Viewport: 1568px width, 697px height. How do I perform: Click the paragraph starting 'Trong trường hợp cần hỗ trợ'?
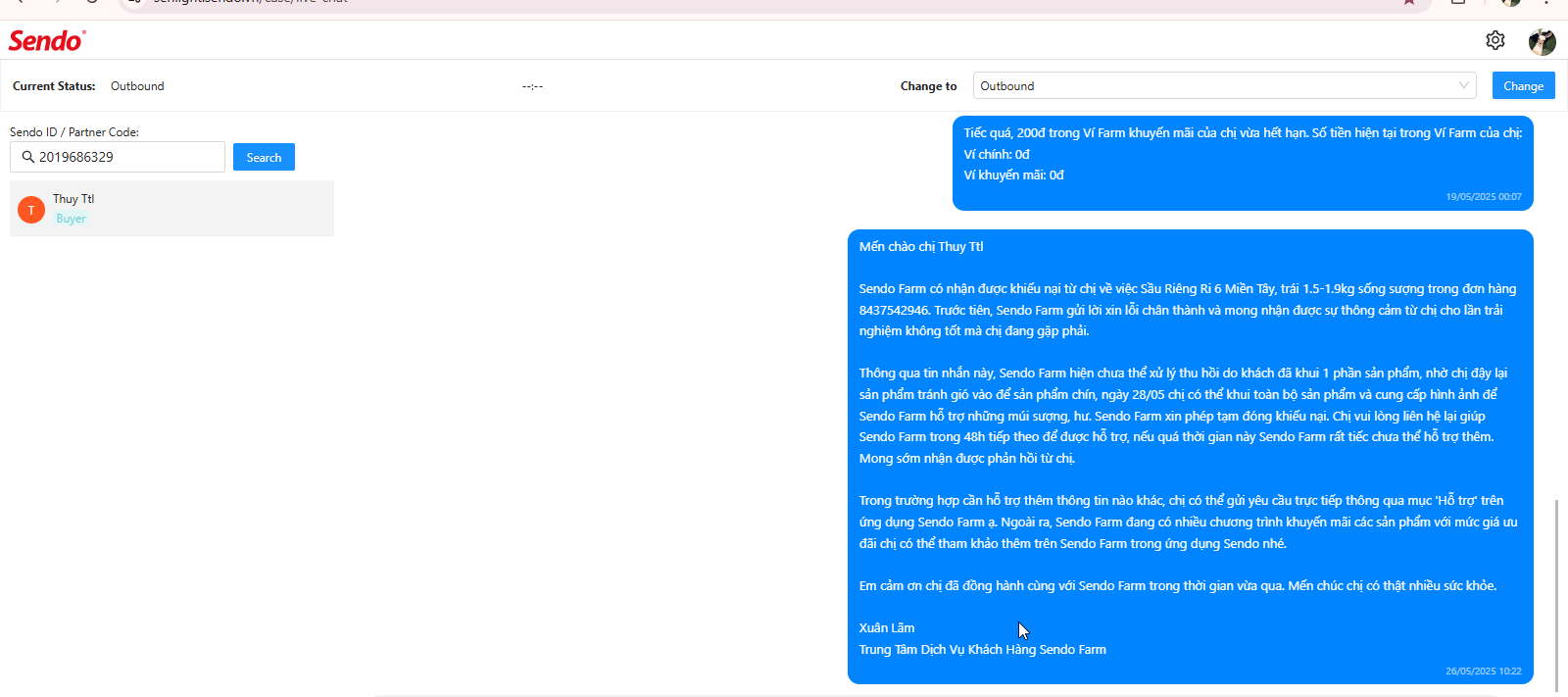click(1188, 523)
